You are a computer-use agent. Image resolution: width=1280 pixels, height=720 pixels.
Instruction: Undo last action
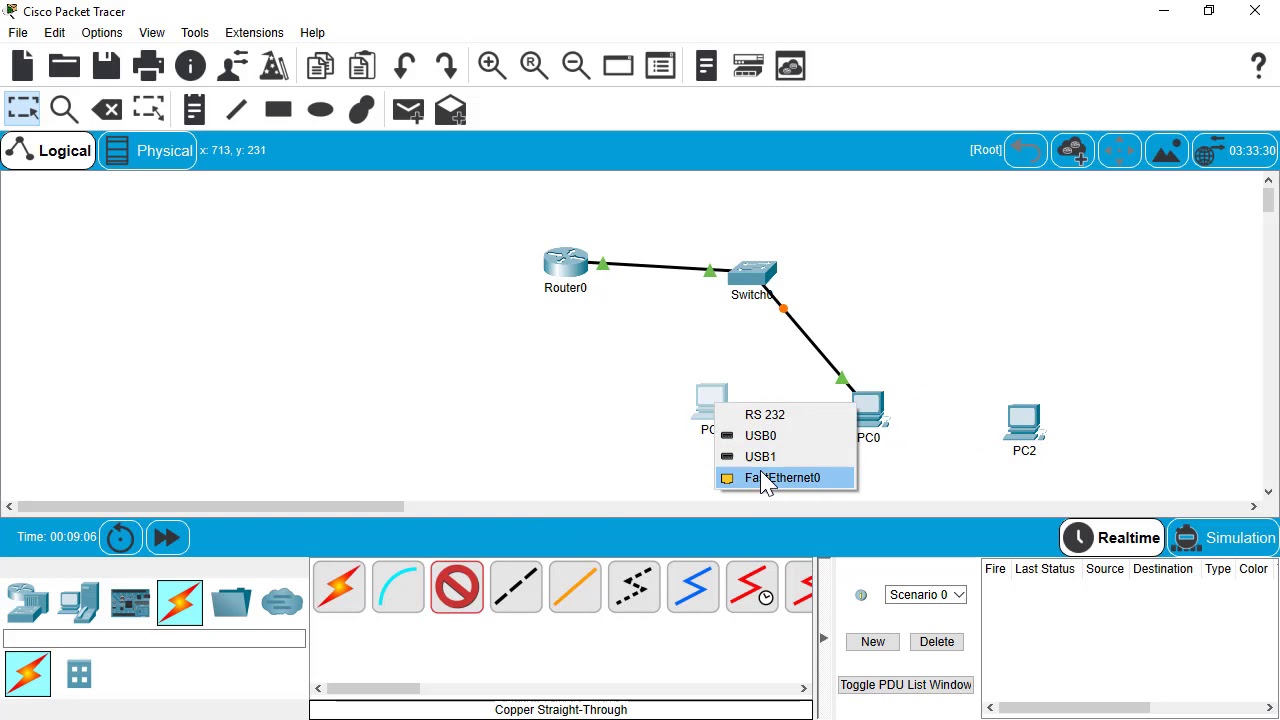(404, 66)
